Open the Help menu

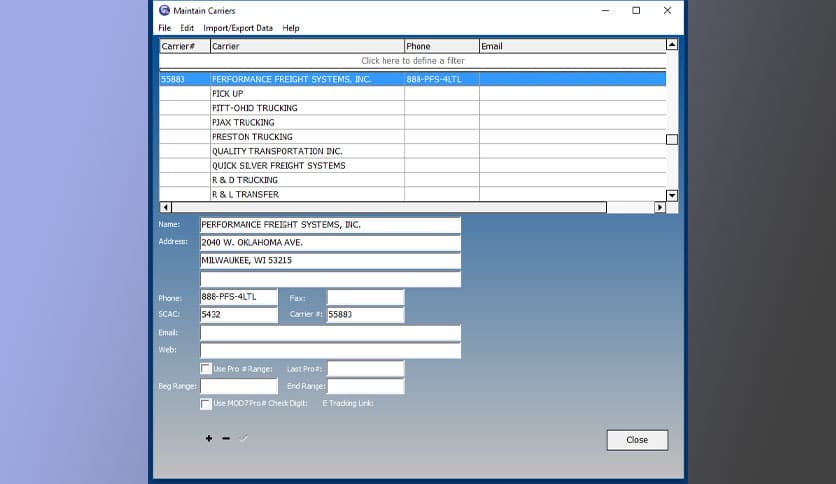coord(290,28)
